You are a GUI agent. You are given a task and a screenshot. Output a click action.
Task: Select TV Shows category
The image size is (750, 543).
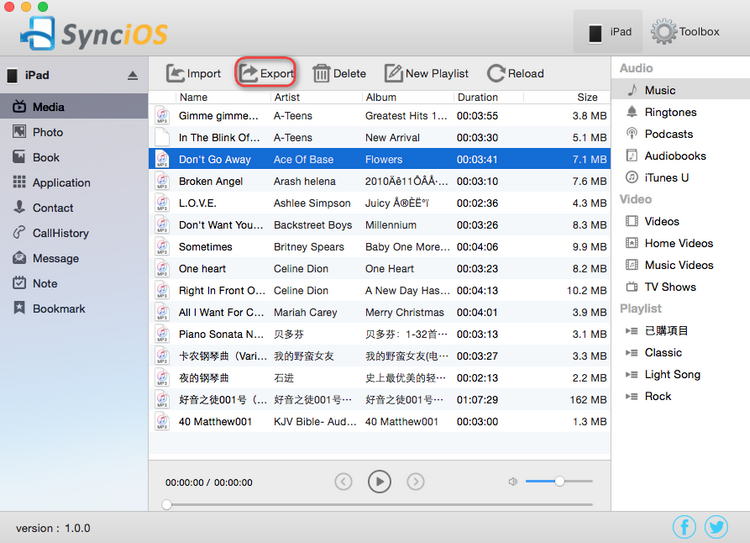click(681, 287)
